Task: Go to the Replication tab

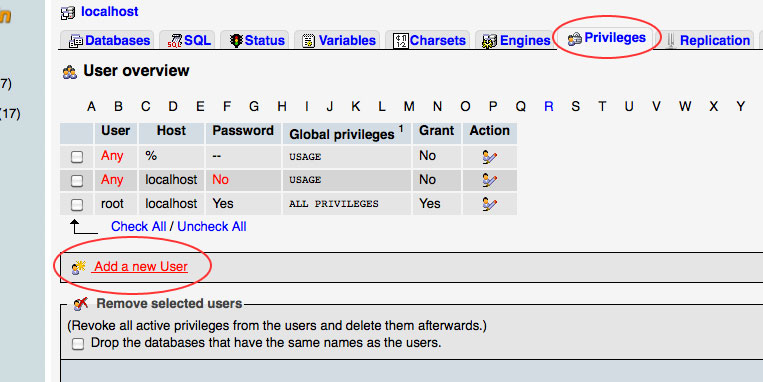Action: (x=707, y=40)
